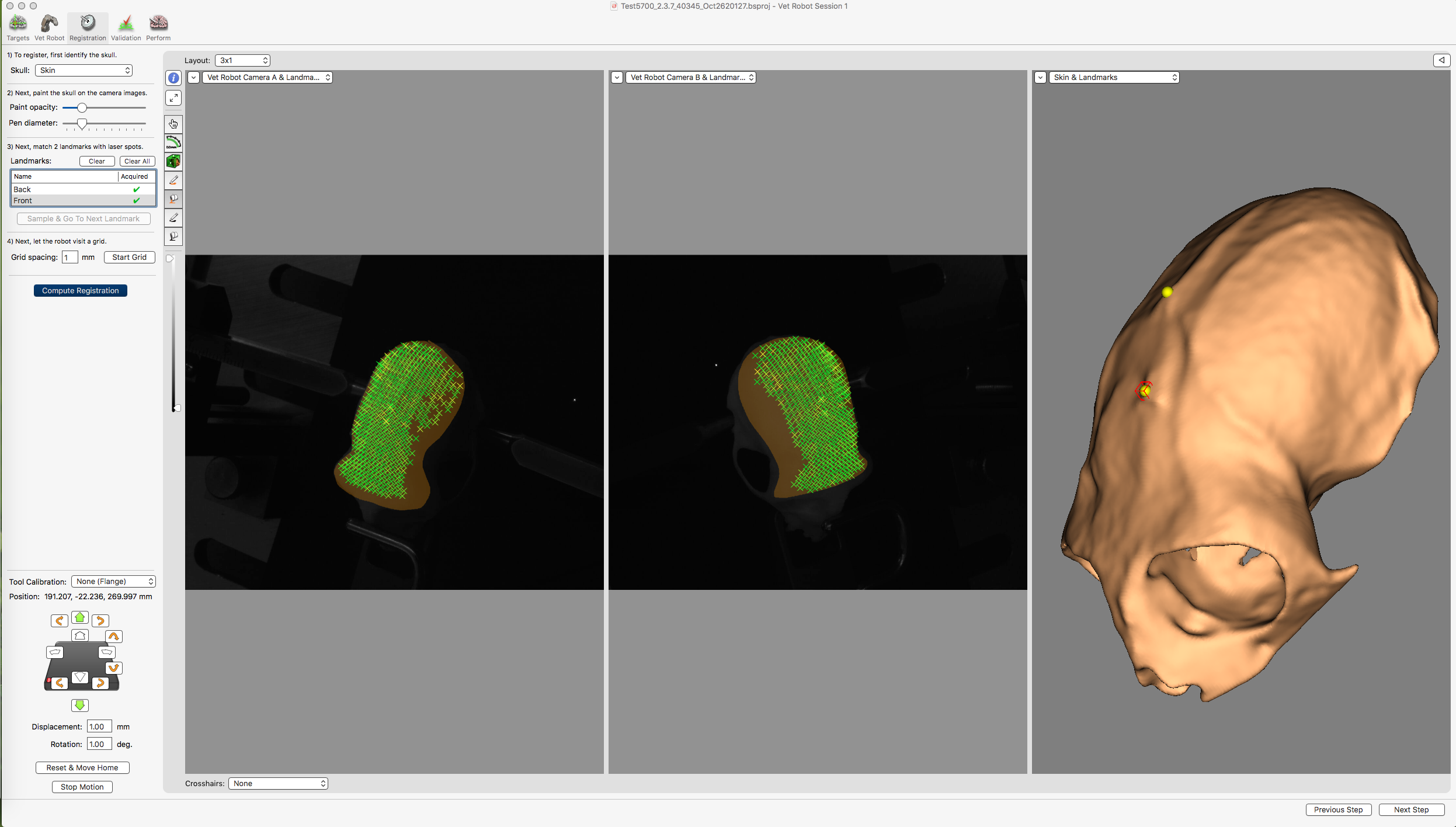Switch to the Targets step
This screenshot has height=827, width=1456.
coord(18,27)
